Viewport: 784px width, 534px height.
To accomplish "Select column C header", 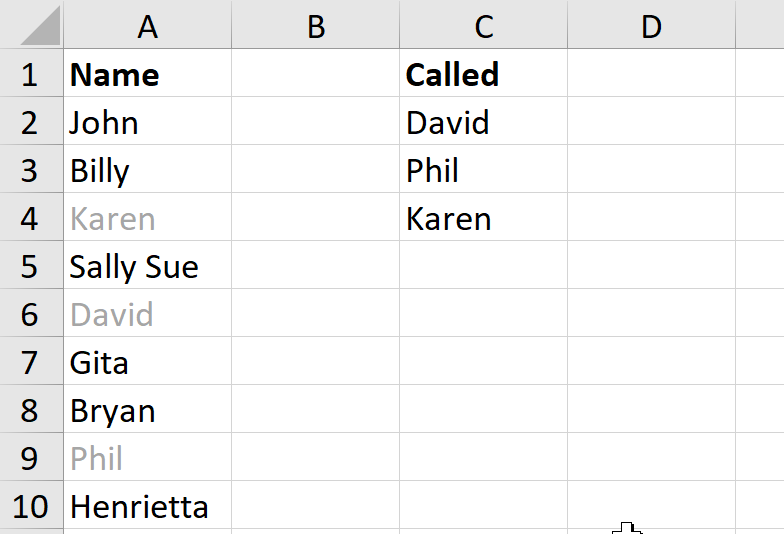I will pyautogui.click(x=483, y=26).
